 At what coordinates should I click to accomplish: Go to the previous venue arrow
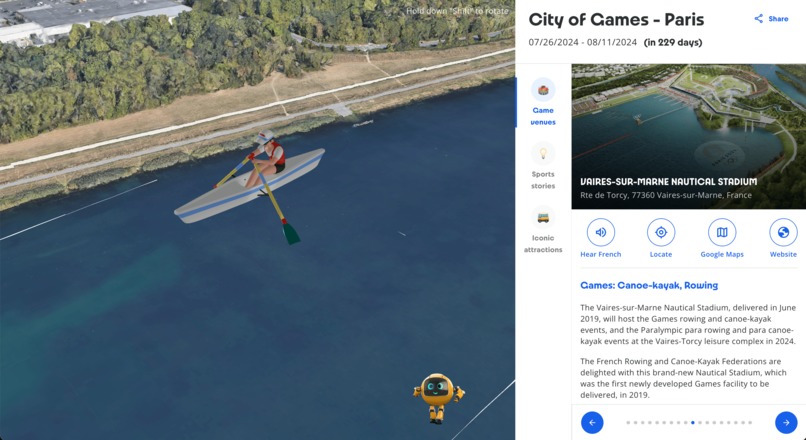tap(592, 423)
